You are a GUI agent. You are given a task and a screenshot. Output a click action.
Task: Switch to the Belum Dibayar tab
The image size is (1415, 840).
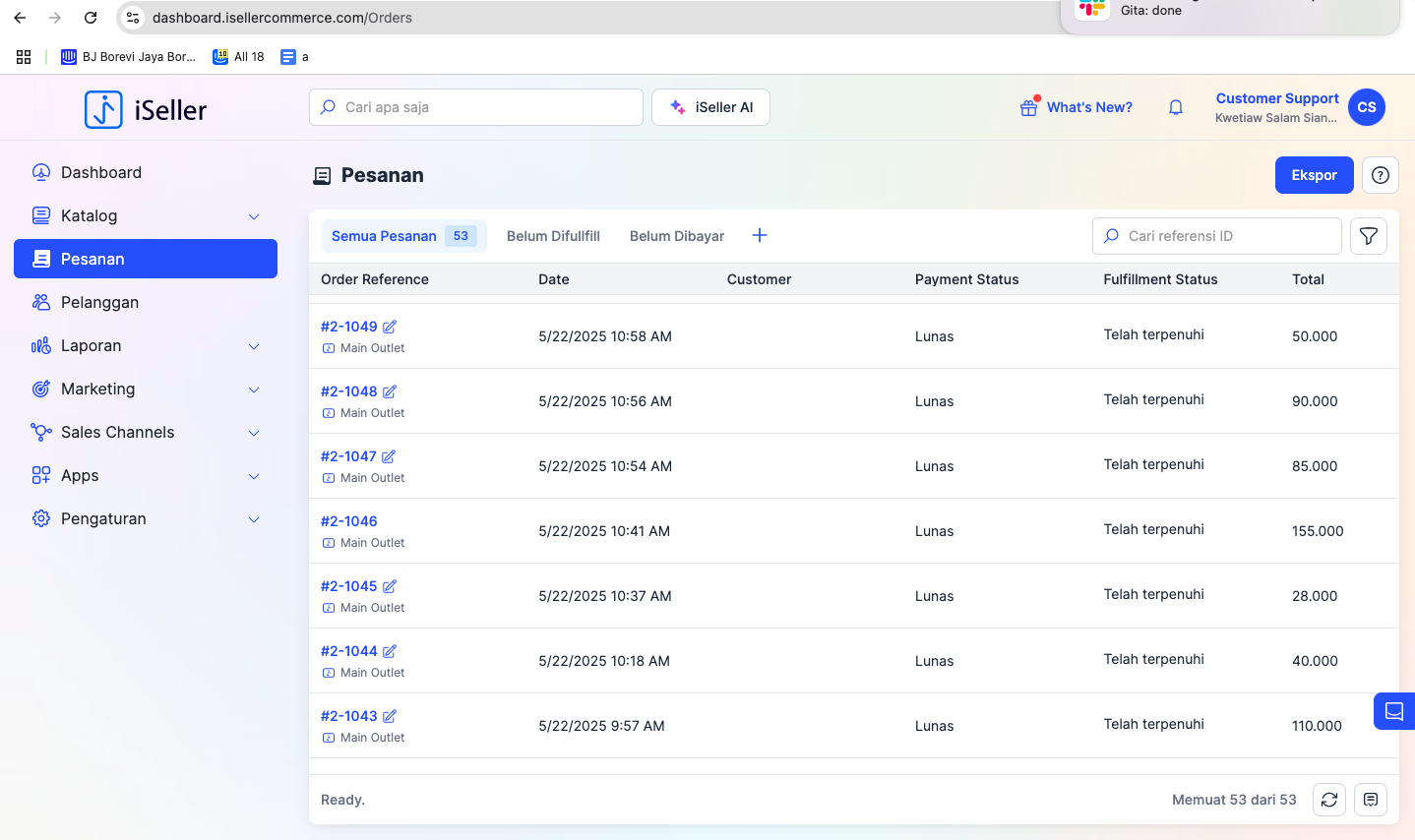pos(676,236)
